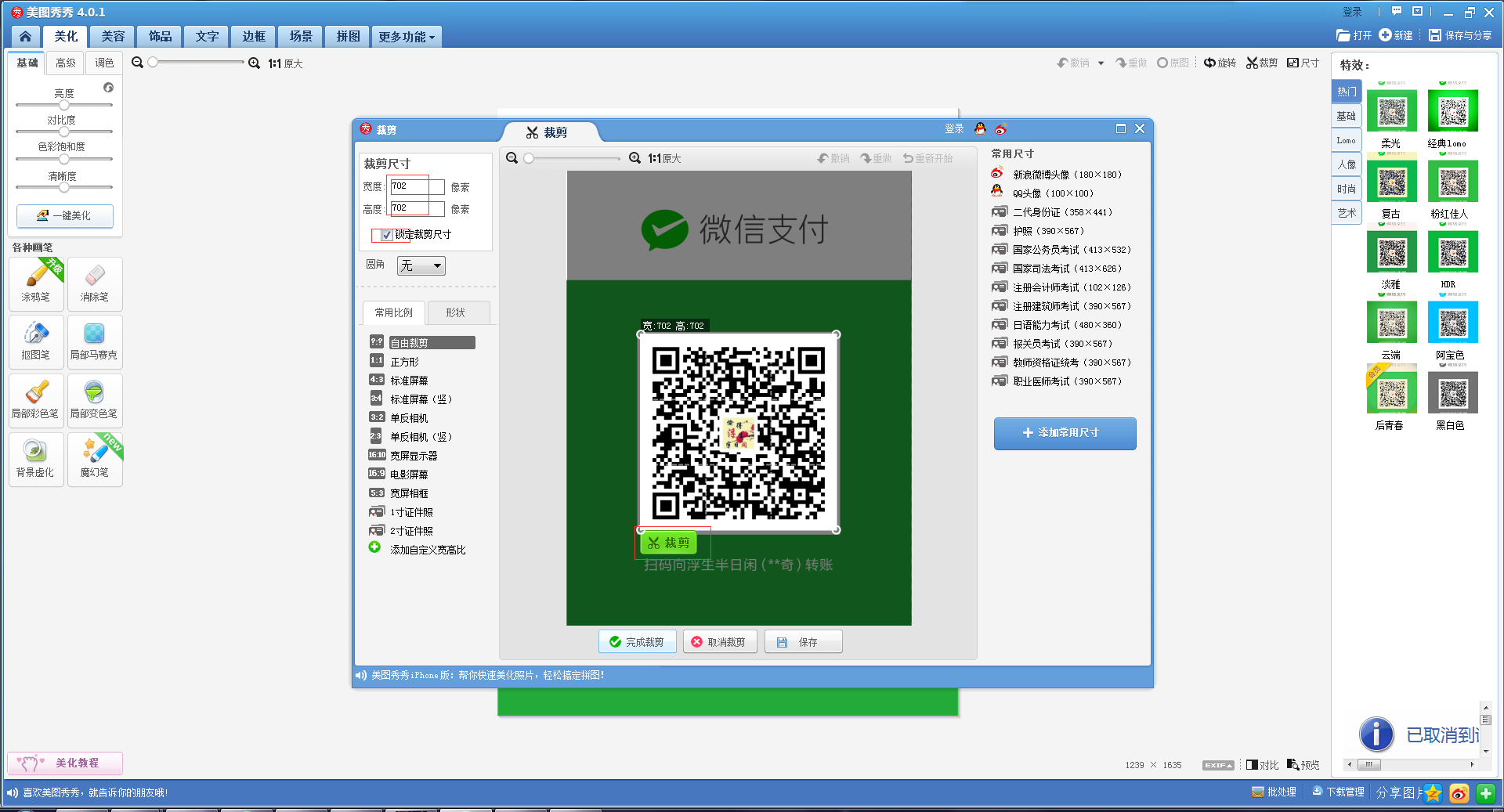The height and width of the screenshot is (812, 1504).
Task: Open 批处理 batch processing in status bar
Action: [x=1274, y=792]
